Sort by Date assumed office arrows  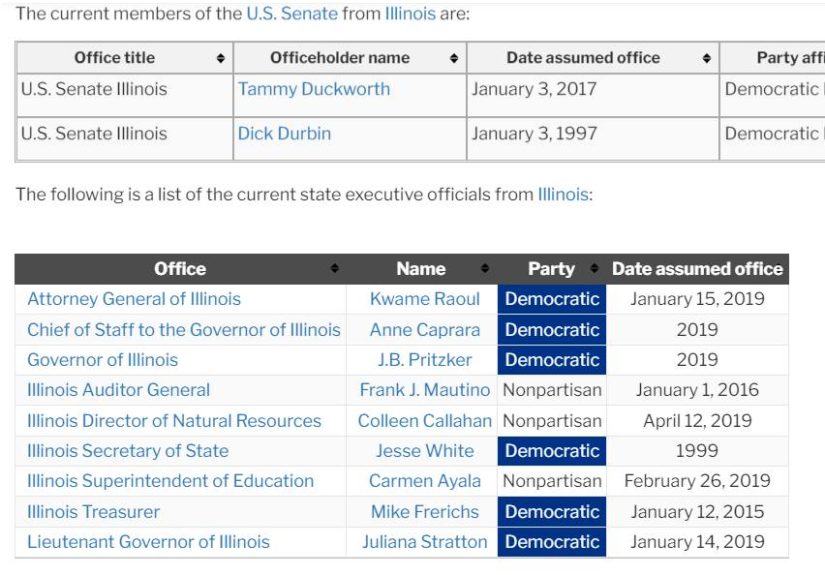pos(707,59)
